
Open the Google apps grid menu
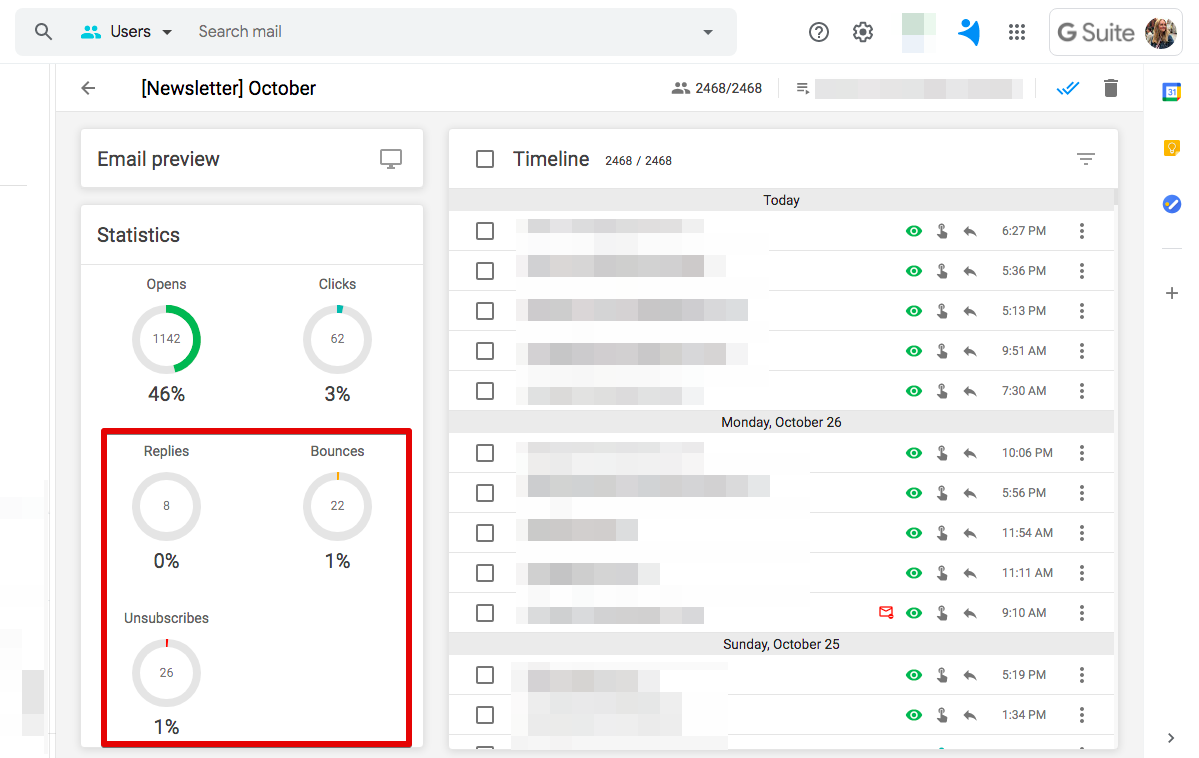[1017, 31]
